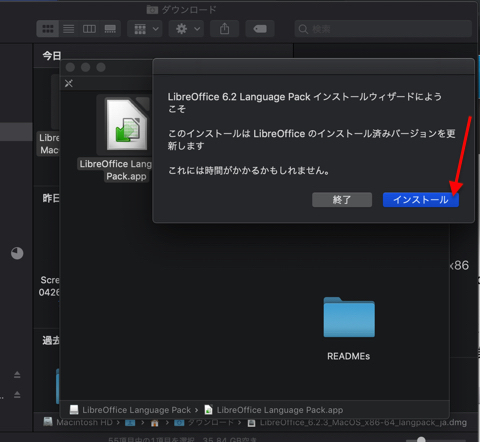Image resolution: width=480 pixels, height=442 pixels.
Task: Click the LibreOffice Language Pack.app file name
Action: coord(116,170)
